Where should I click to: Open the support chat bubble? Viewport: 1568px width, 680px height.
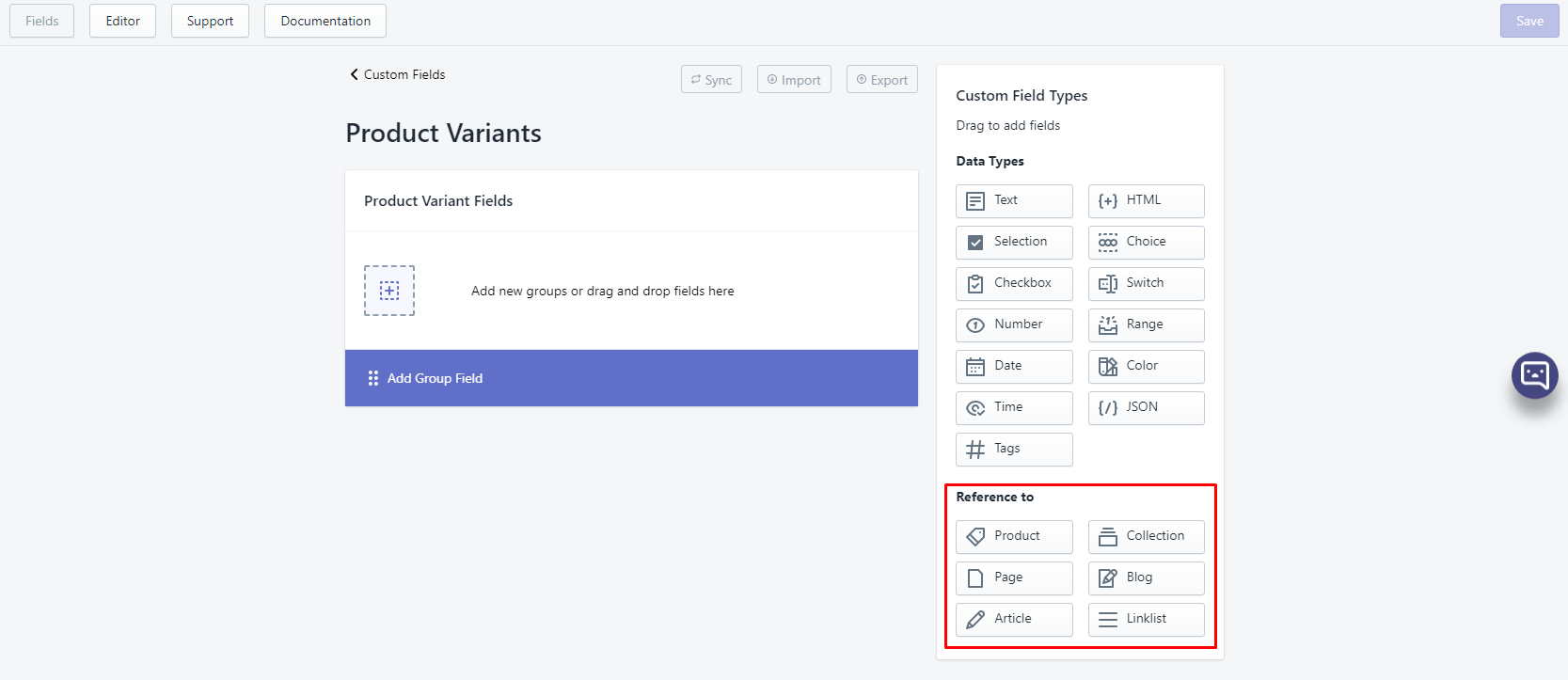(x=1535, y=375)
